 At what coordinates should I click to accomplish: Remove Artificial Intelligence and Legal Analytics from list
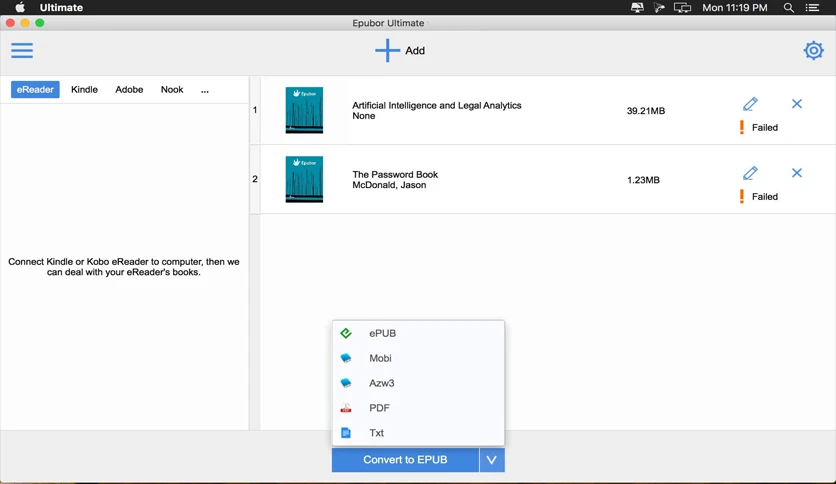pyautogui.click(x=797, y=104)
